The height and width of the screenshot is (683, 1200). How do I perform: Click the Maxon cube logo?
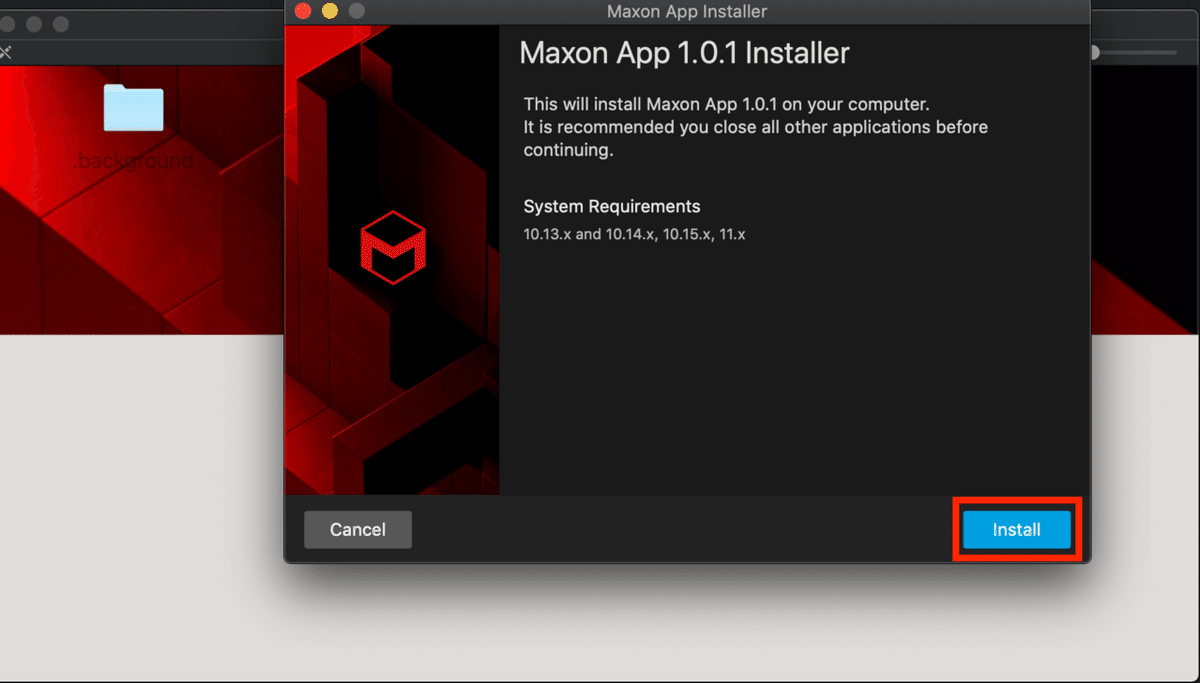pyautogui.click(x=393, y=247)
